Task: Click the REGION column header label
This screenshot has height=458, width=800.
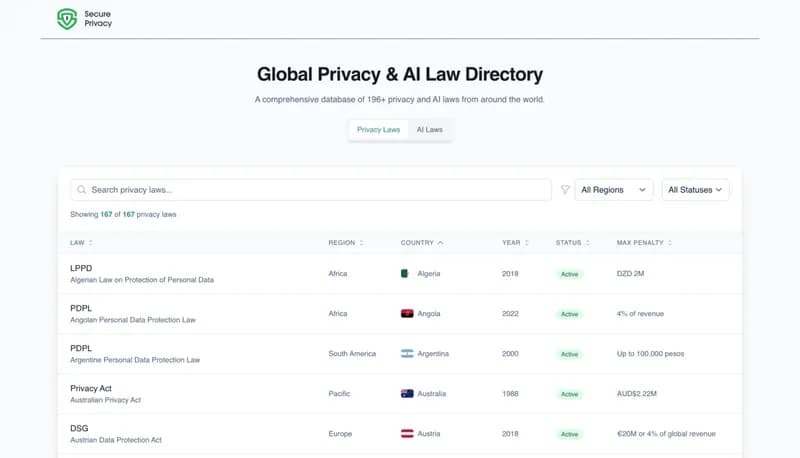Action: [341, 243]
